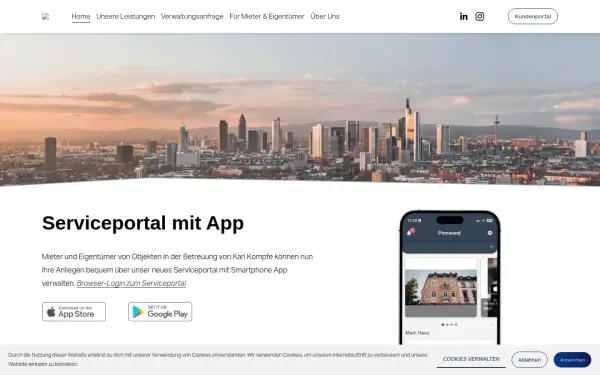Open Verwaltungsanfrage menu item
Screen dimensions: 600x375
[x=192, y=16]
